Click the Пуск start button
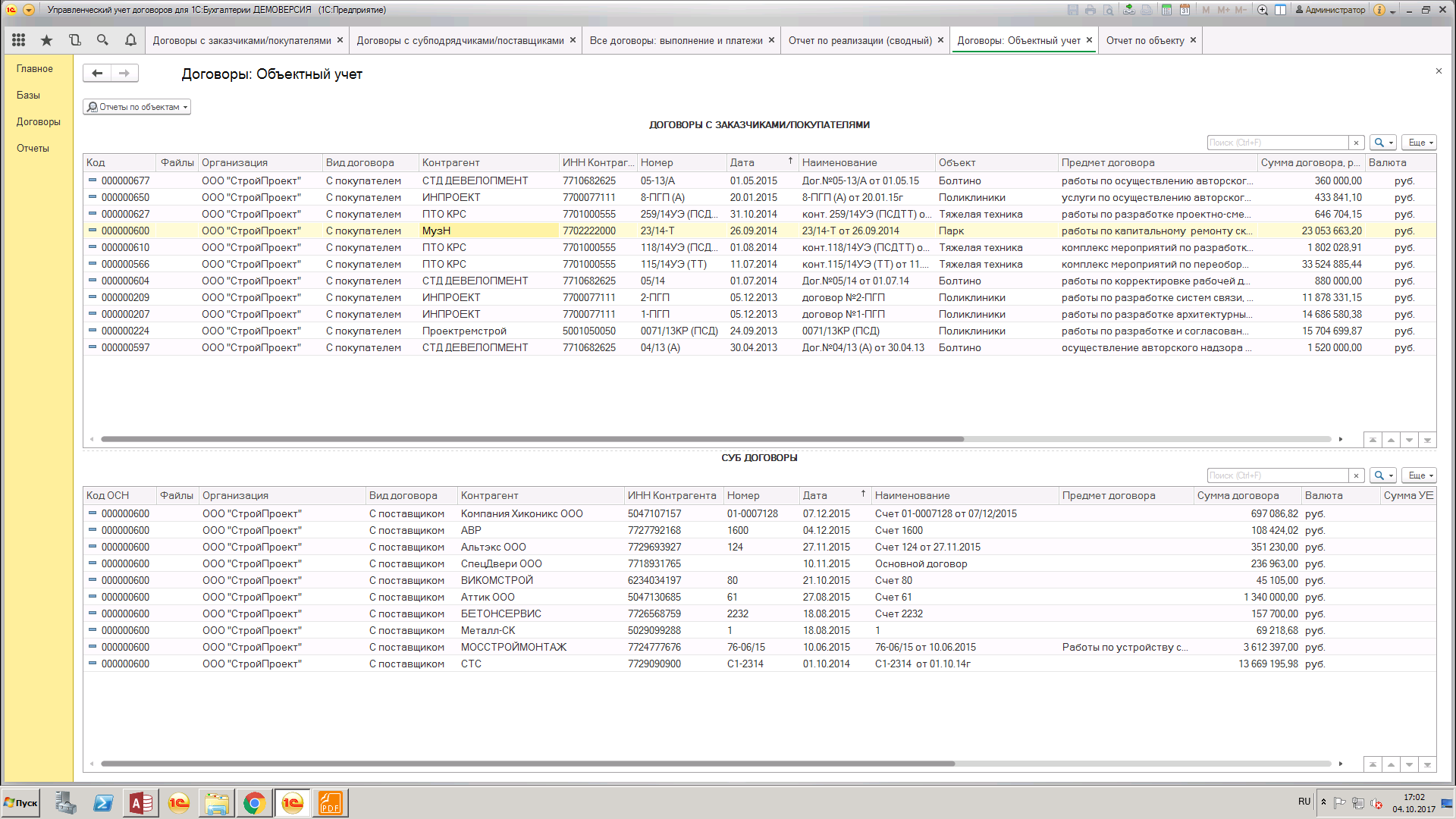Image resolution: width=1456 pixels, height=819 pixels. click(x=20, y=803)
